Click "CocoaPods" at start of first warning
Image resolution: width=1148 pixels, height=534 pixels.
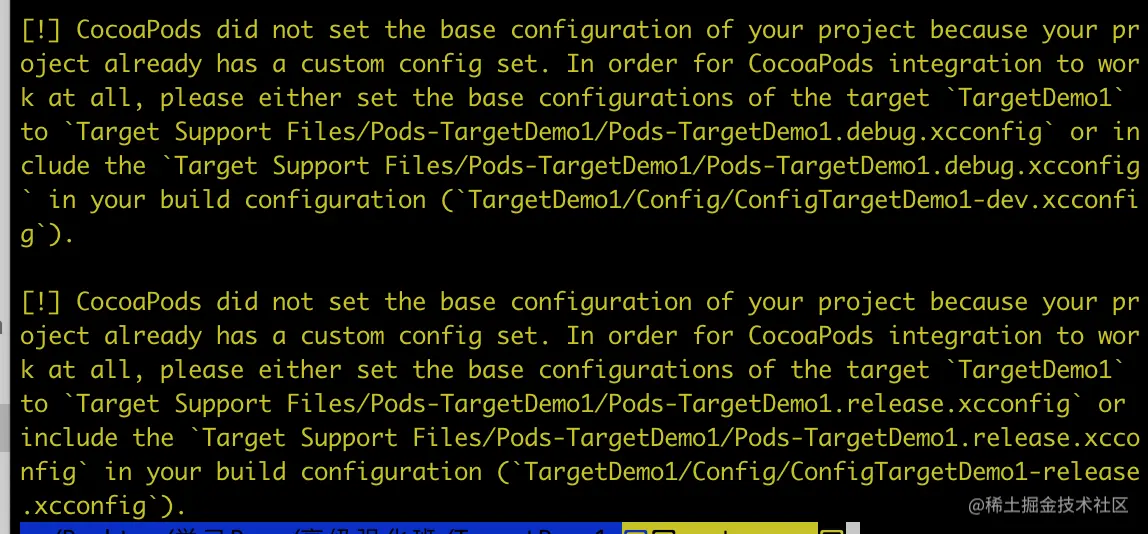pos(138,30)
